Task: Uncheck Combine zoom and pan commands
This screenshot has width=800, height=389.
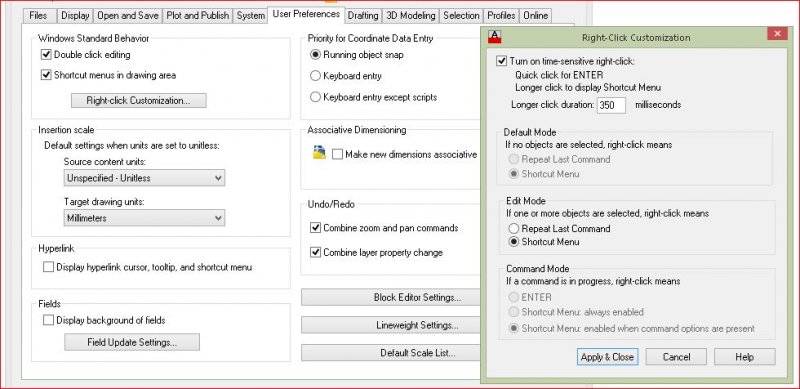Action: (x=315, y=228)
